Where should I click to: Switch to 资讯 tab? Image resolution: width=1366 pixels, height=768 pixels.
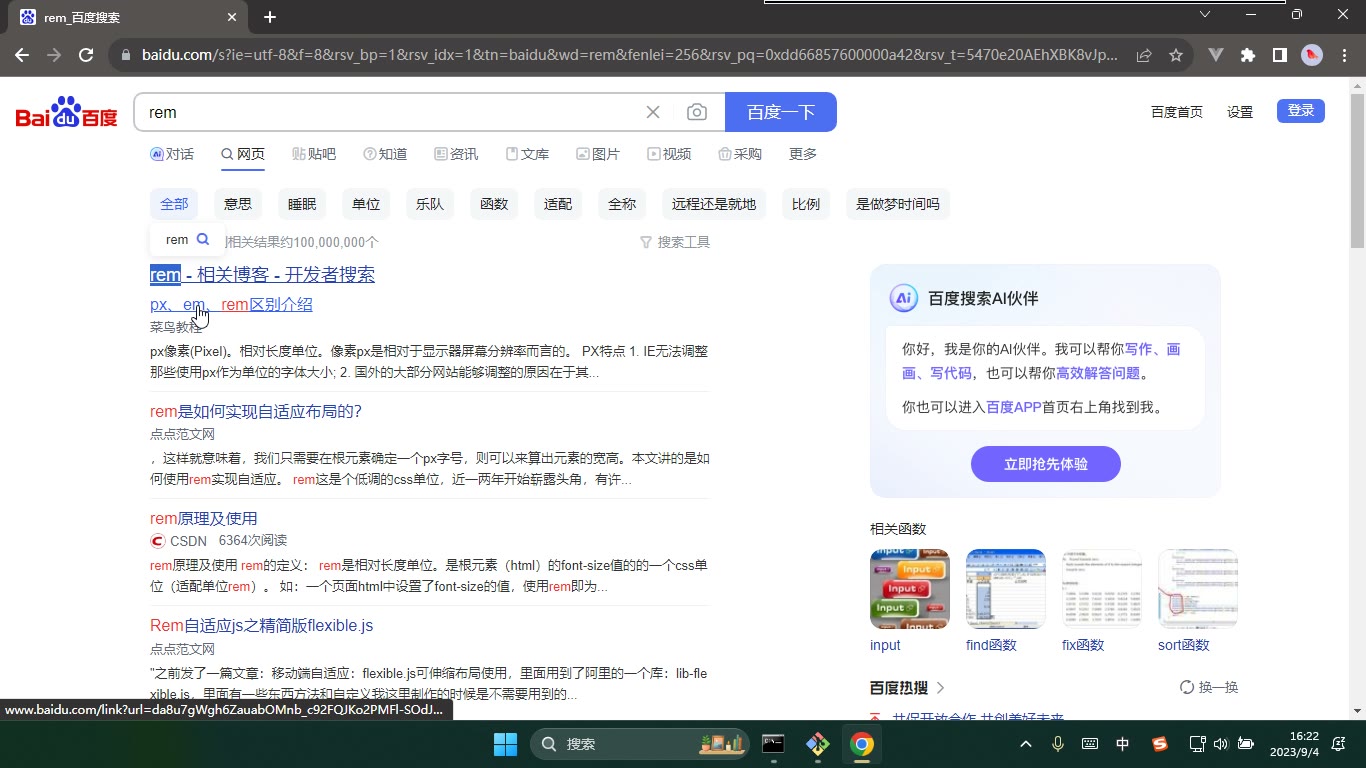[456, 154]
